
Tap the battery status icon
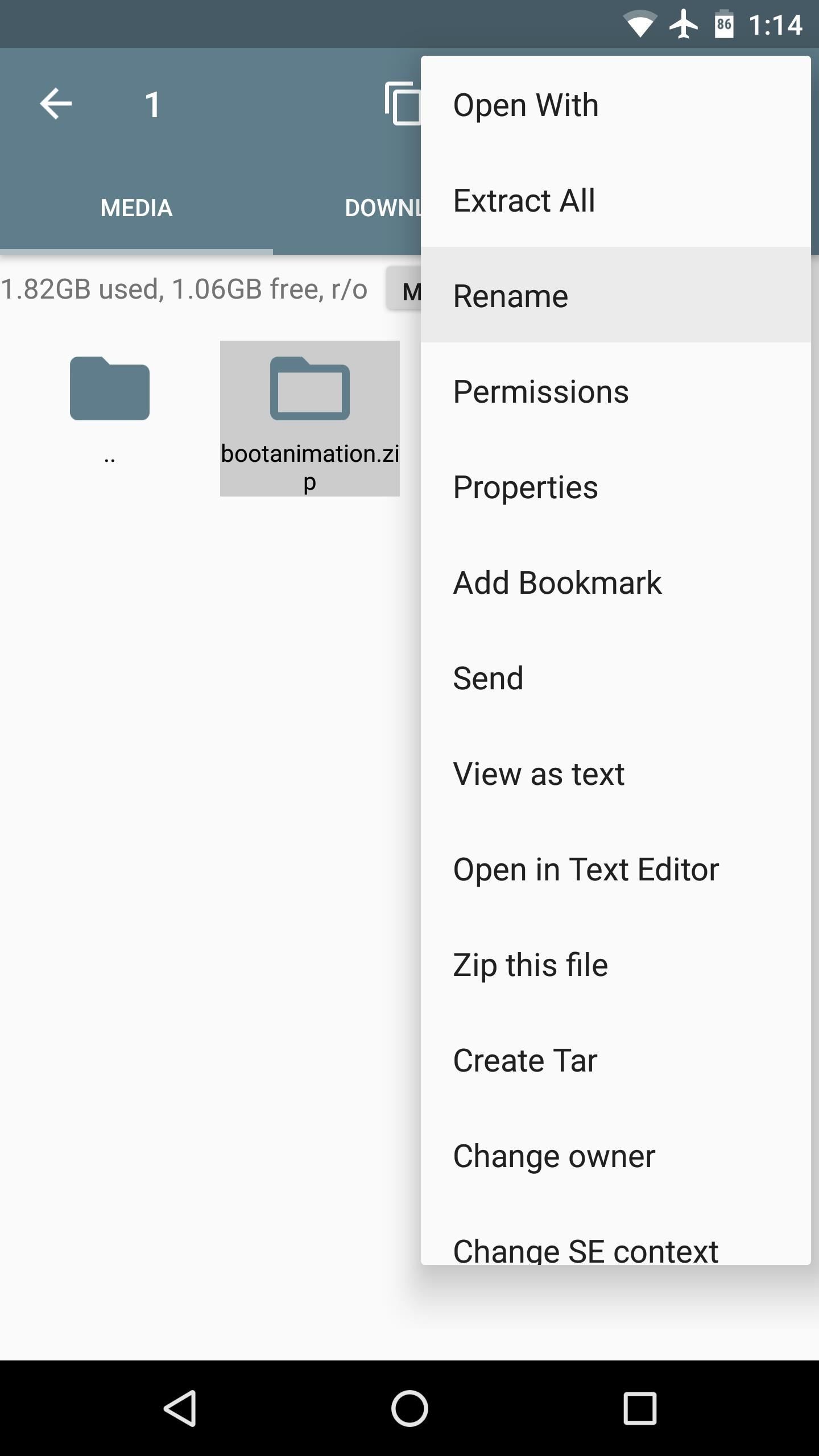[723, 24]
